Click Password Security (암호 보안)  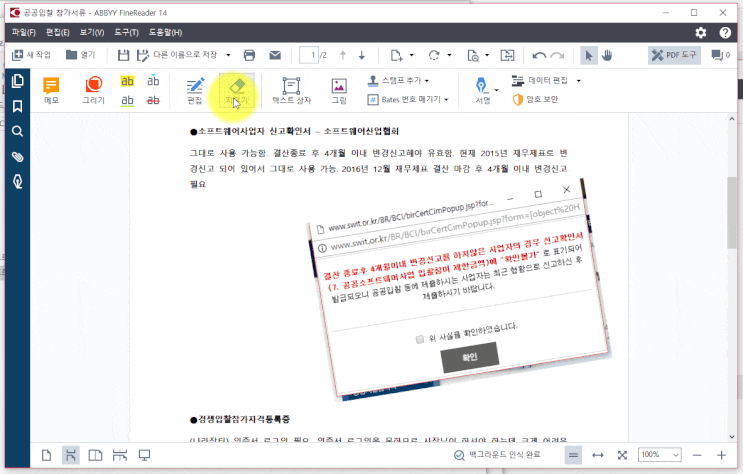(535, 100)
